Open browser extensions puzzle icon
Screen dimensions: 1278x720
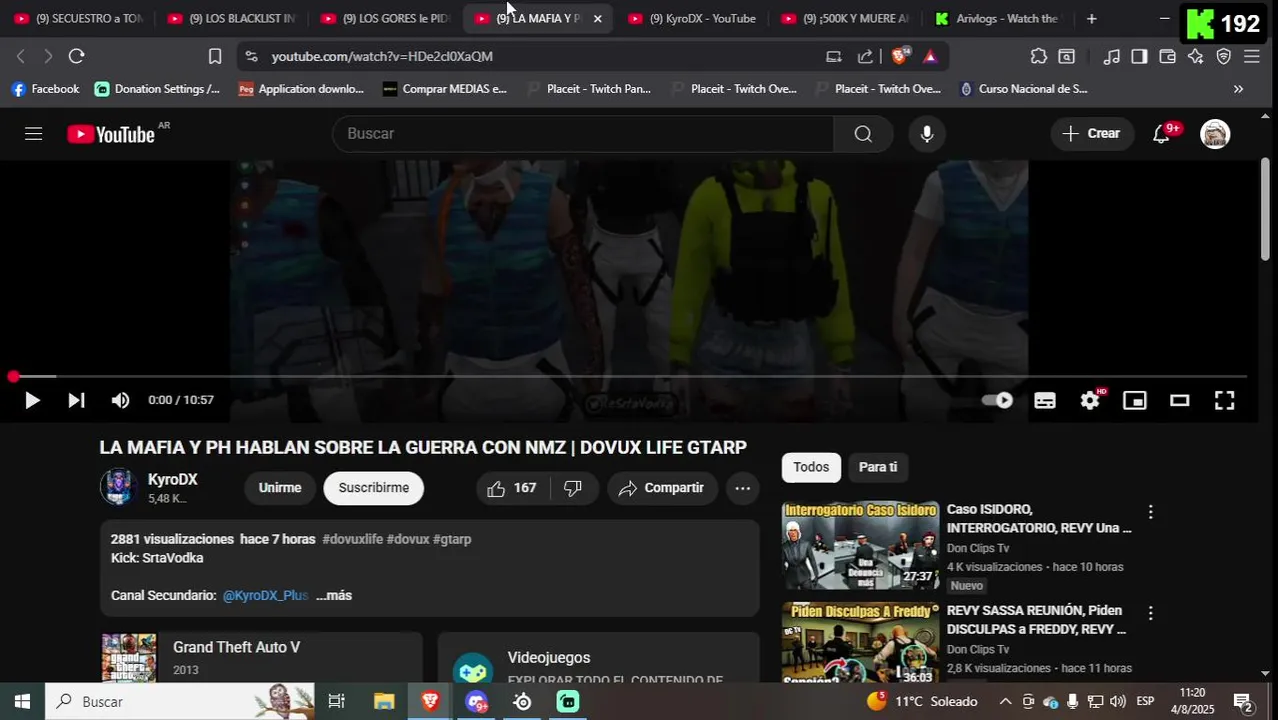tap(1039, 56)
